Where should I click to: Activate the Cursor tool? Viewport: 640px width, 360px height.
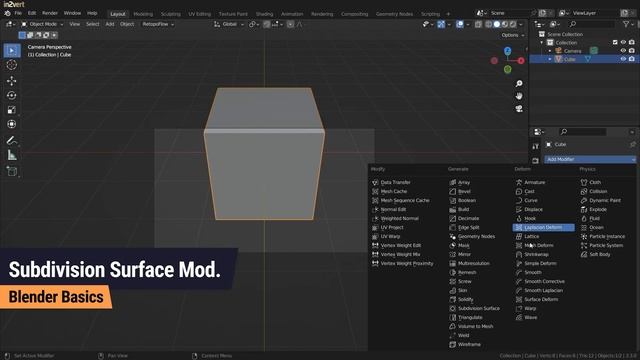pyautogui.click(x=12, y=65)
